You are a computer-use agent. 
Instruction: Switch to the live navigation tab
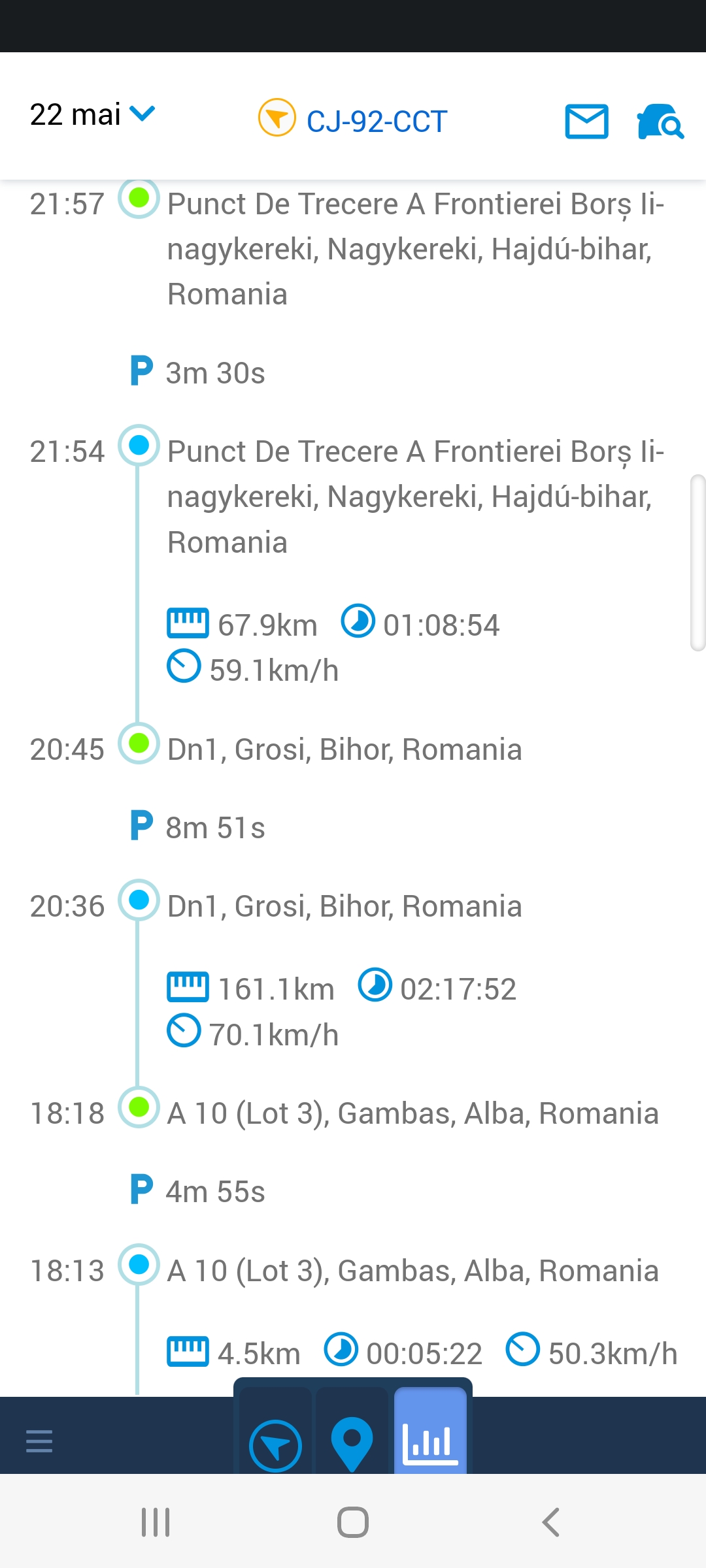click(x=275, y=1445)
